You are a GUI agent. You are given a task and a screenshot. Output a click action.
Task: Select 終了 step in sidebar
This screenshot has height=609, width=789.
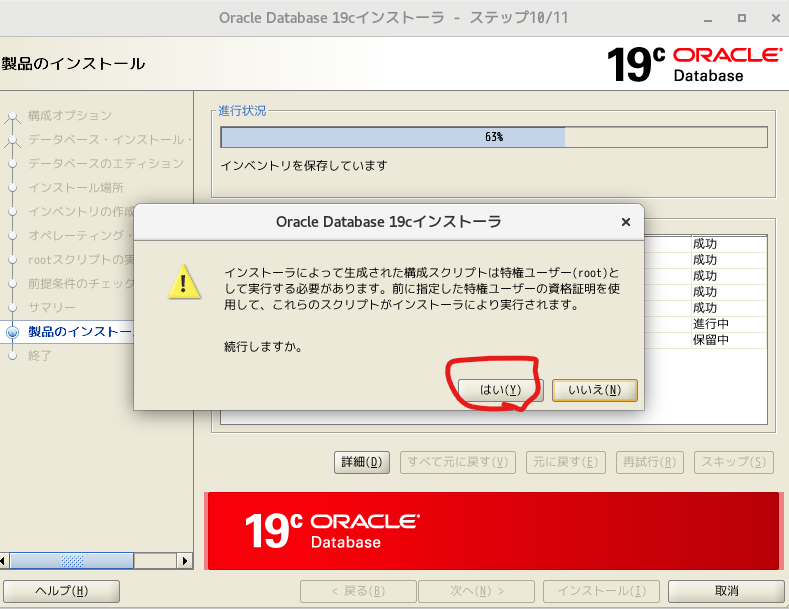[x=40, y=356]
